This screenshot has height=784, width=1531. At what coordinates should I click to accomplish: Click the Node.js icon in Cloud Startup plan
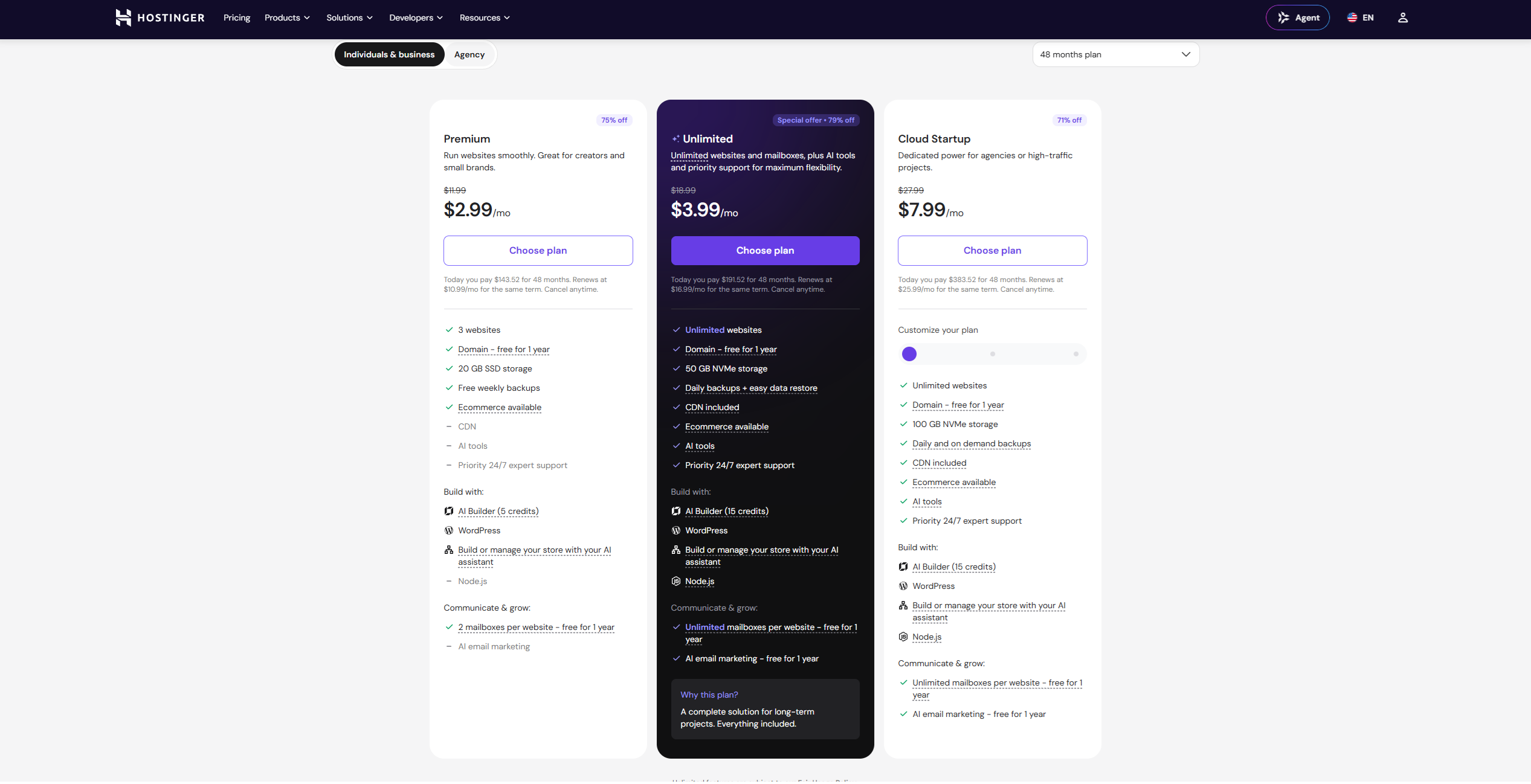pyautogui.click(x=903, y=637)
